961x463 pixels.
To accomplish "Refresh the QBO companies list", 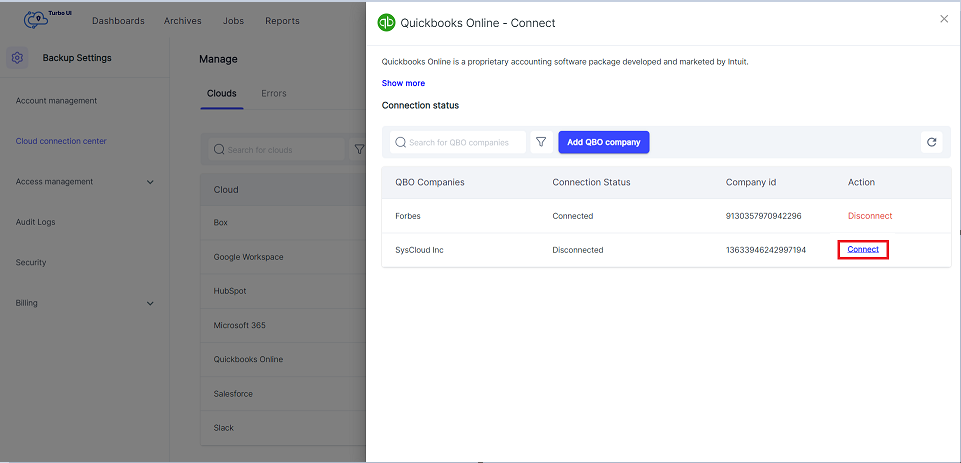I will click(932, 142).
